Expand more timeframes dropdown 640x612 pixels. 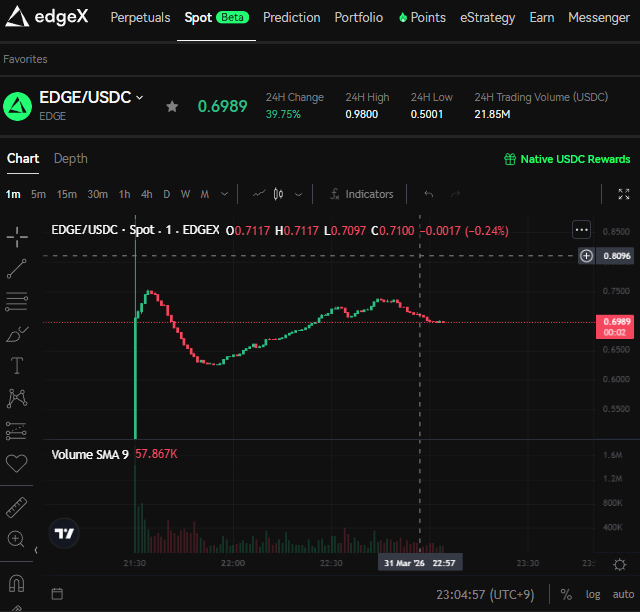224,194
